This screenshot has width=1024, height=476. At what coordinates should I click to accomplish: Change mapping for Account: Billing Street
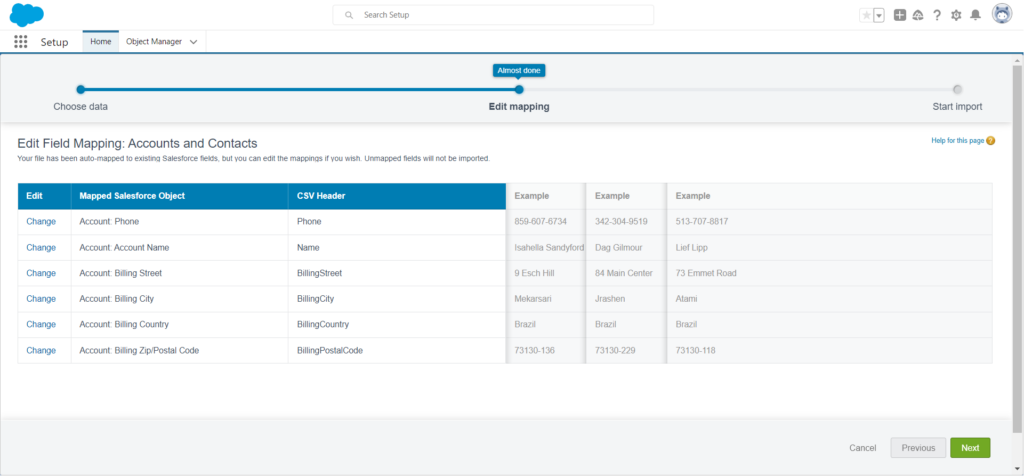(41, 273)
